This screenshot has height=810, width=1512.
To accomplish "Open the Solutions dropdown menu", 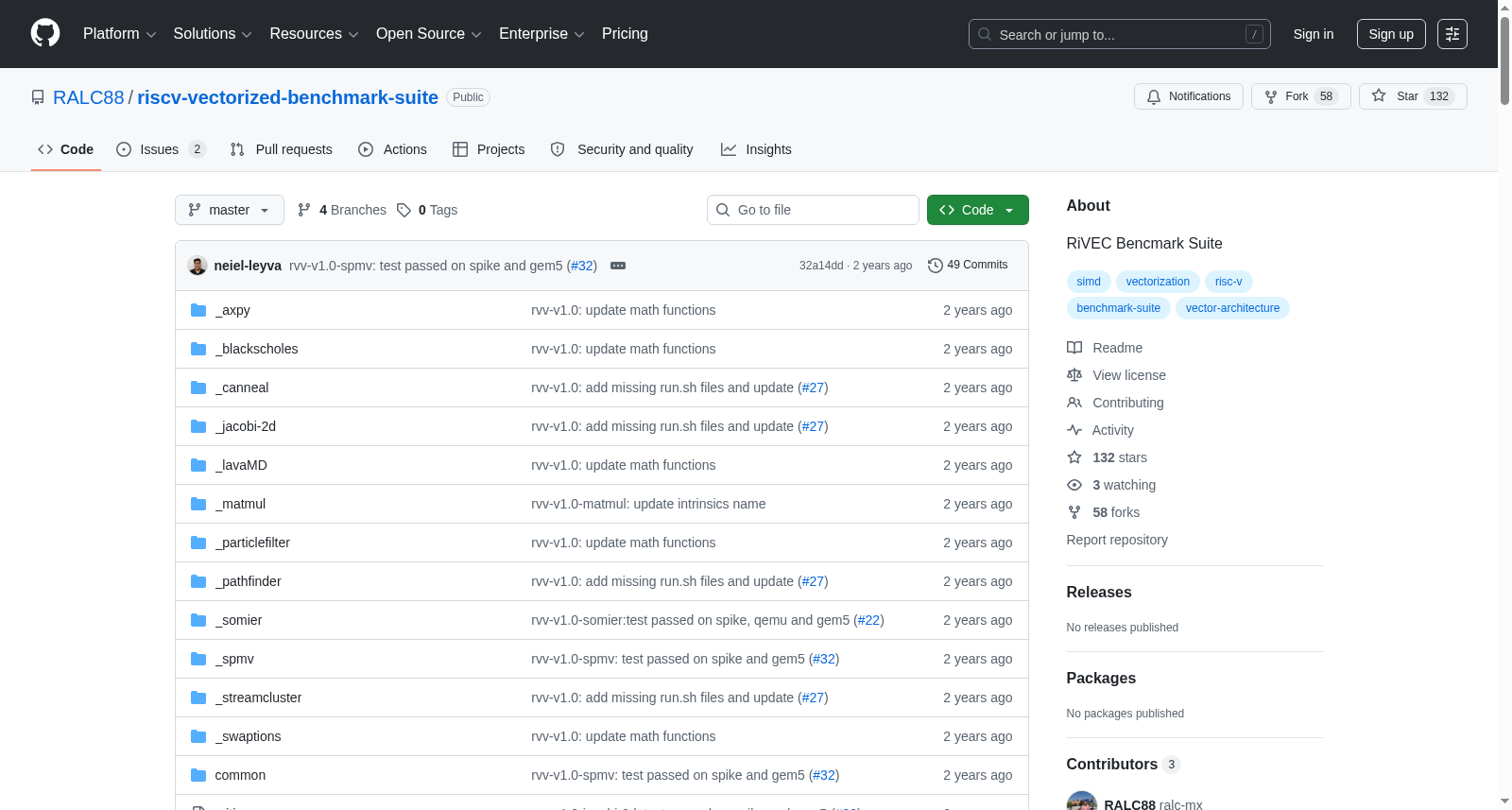I will pos(213,34).
